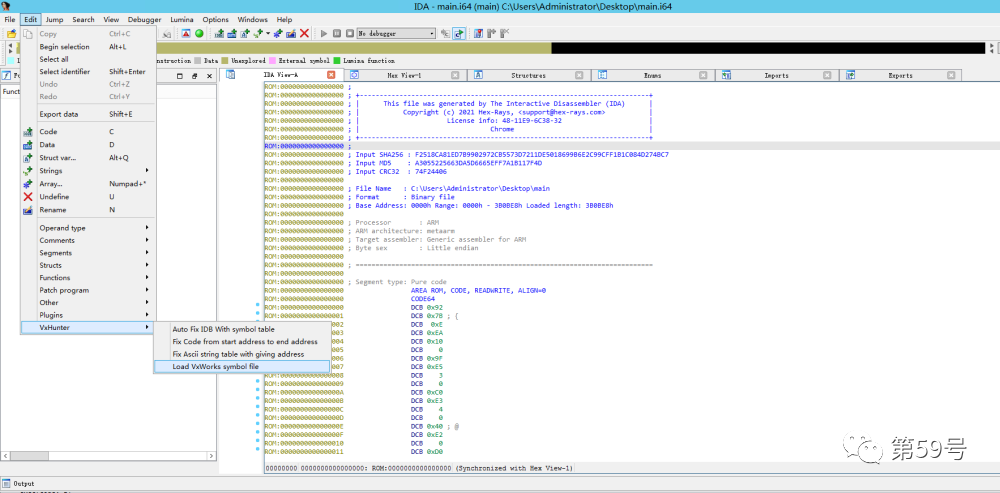Choose Begin selection in Edit menu
The image size is (1000, 493).
click(88, 47)
